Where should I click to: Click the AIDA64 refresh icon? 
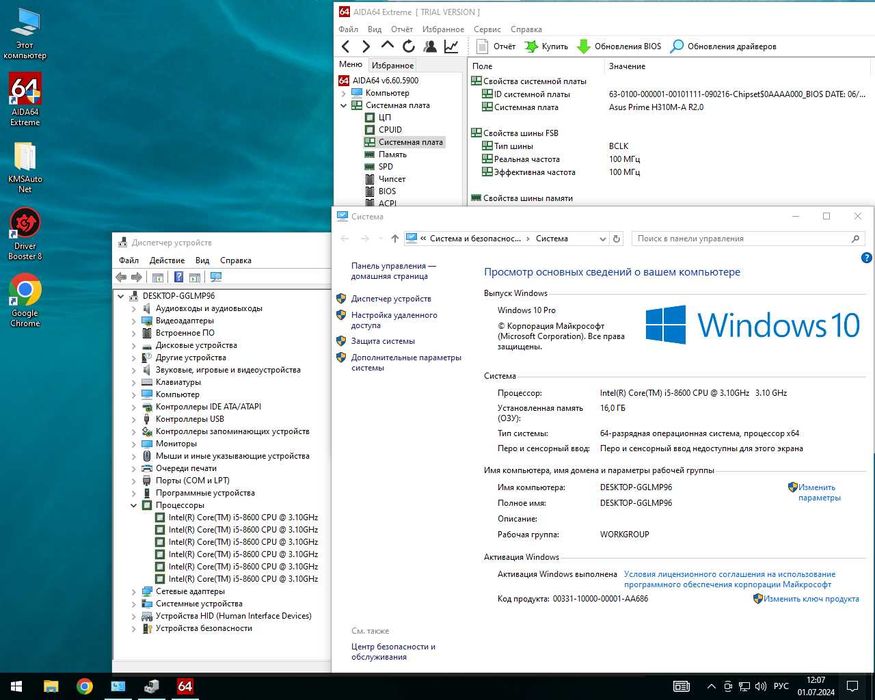point(408,46)
